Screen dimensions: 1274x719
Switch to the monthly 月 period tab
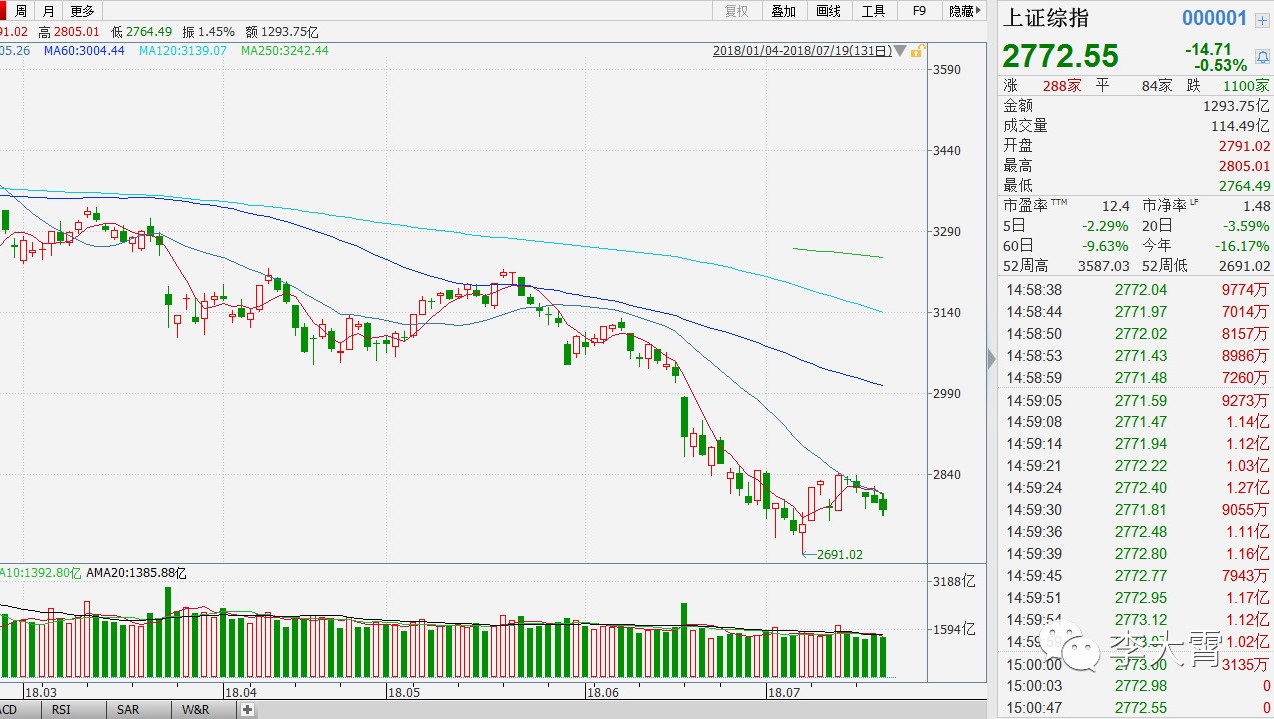49,11
